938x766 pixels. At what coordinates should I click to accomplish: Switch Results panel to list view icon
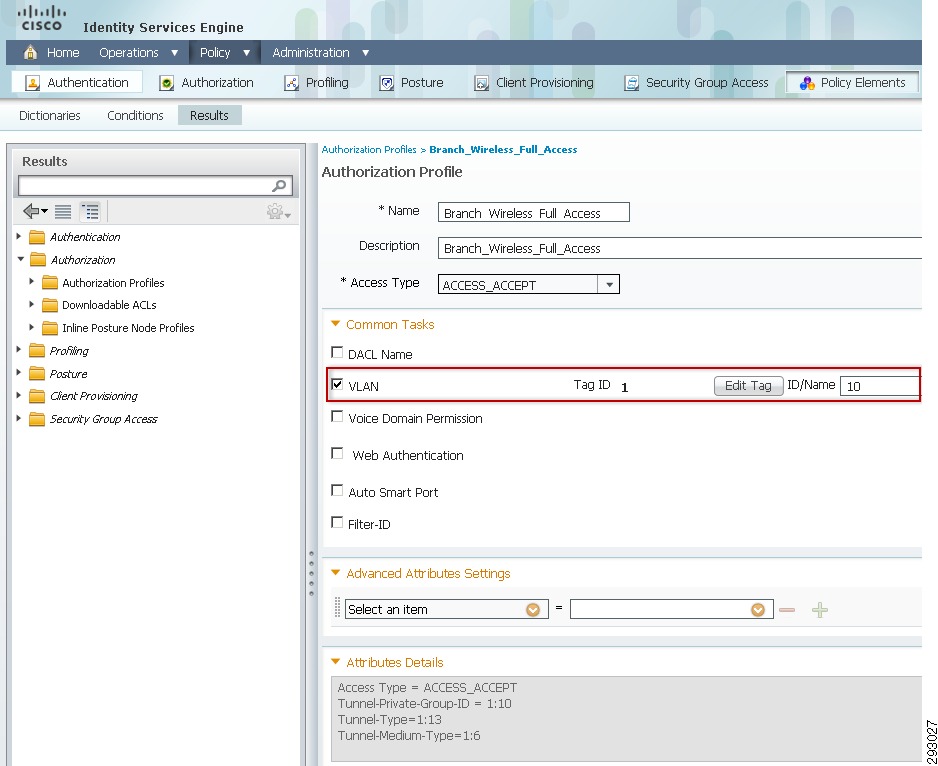(63, 211)
